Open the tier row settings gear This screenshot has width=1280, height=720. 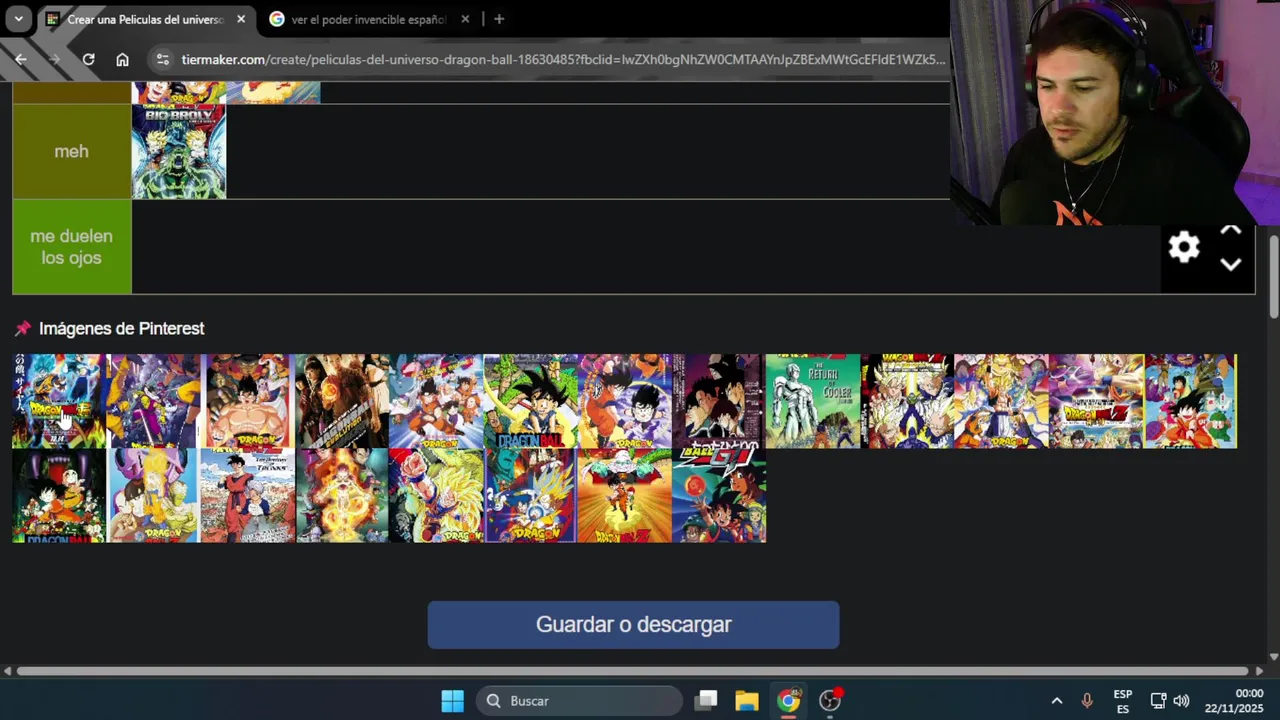click(x=1184, y=247)
